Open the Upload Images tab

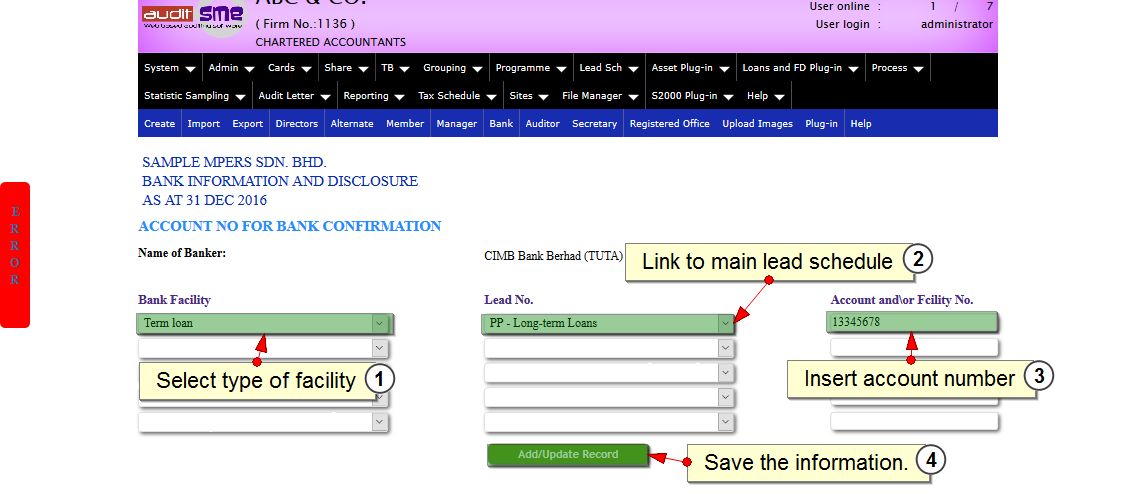point(757,124)
